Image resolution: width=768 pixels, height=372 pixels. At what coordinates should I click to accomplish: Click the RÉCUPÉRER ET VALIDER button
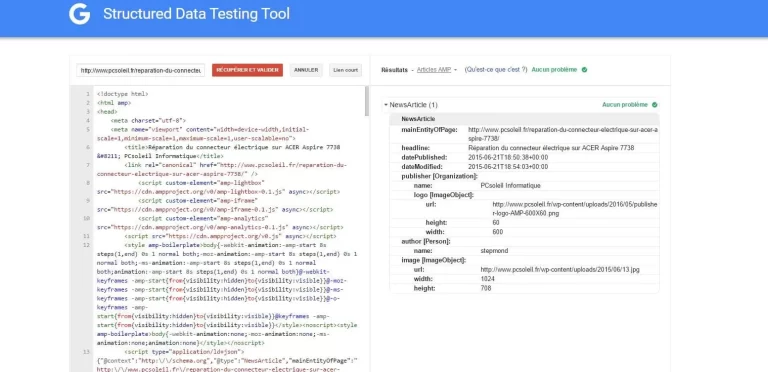247,70
